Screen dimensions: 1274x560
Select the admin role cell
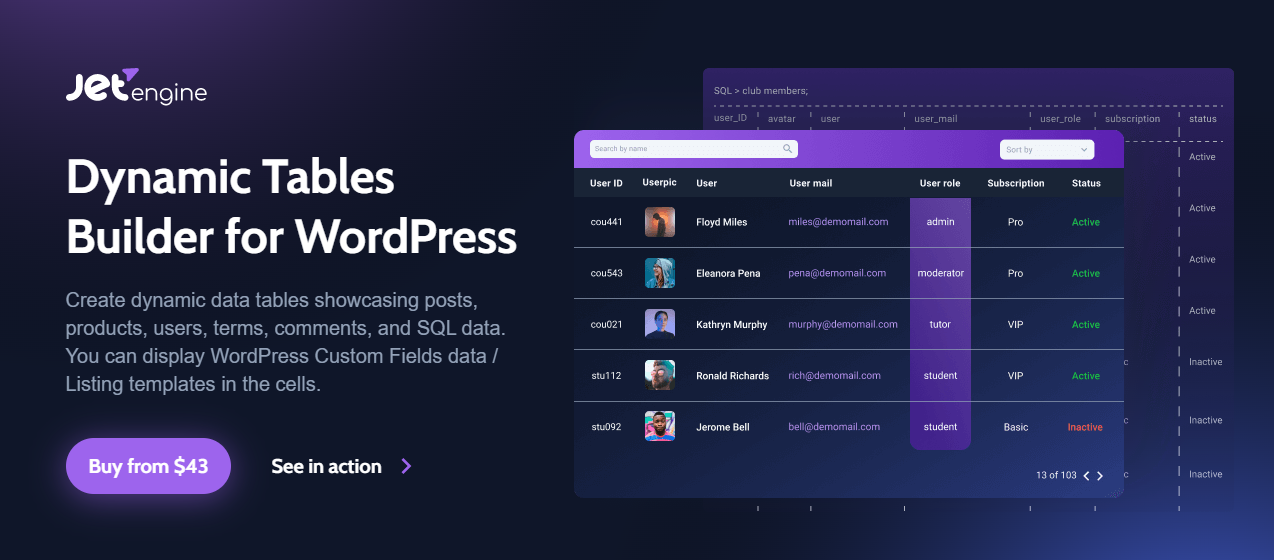point(940,222)
